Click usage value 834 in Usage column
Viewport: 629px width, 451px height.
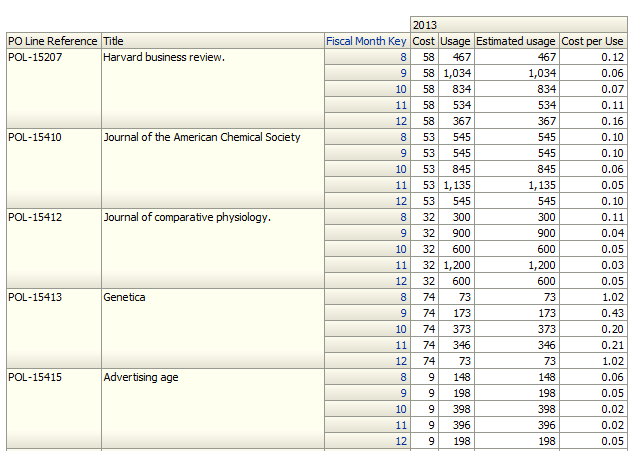[x=456, y=89]
